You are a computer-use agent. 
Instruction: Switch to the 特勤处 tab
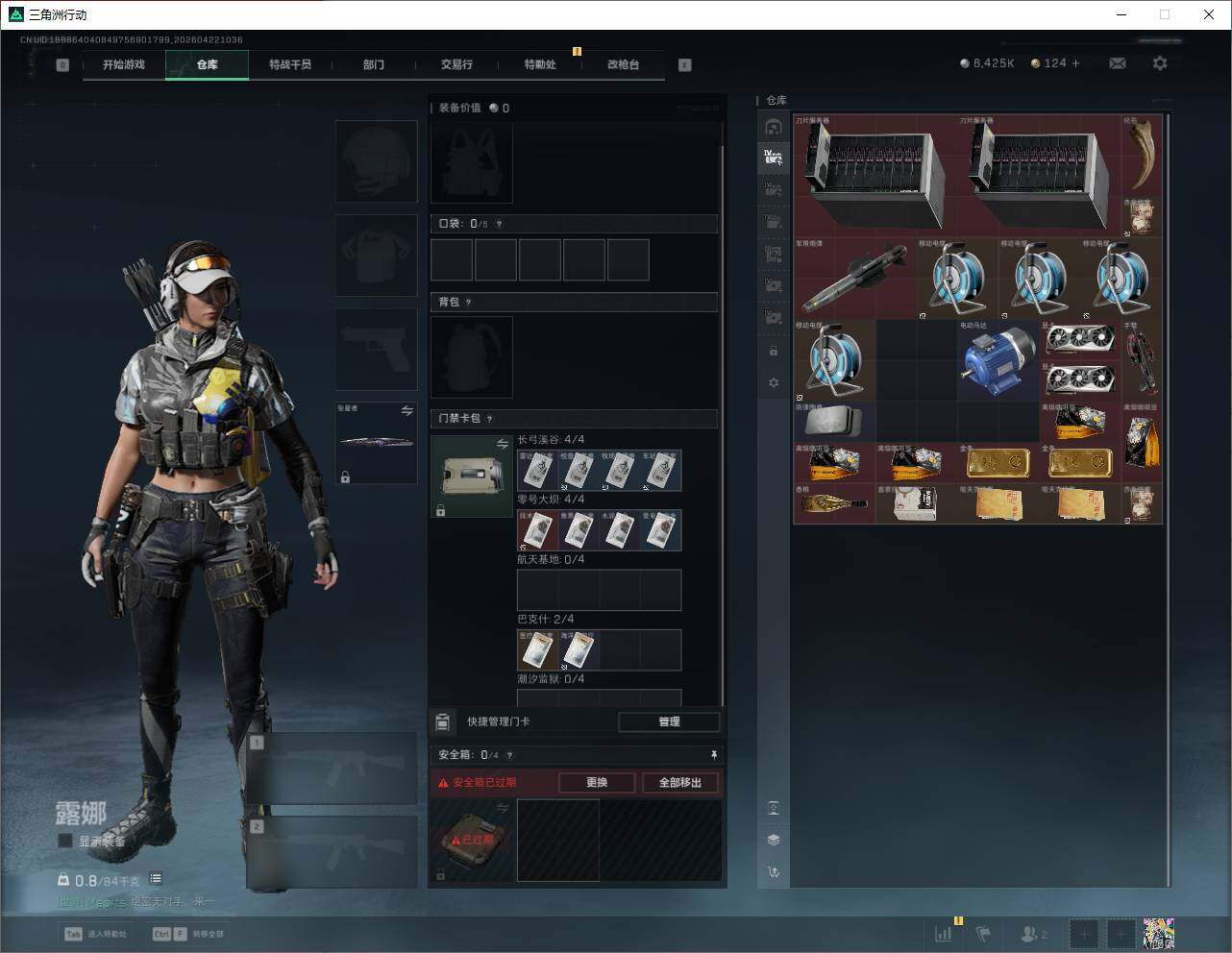click(x=540, y=64)
